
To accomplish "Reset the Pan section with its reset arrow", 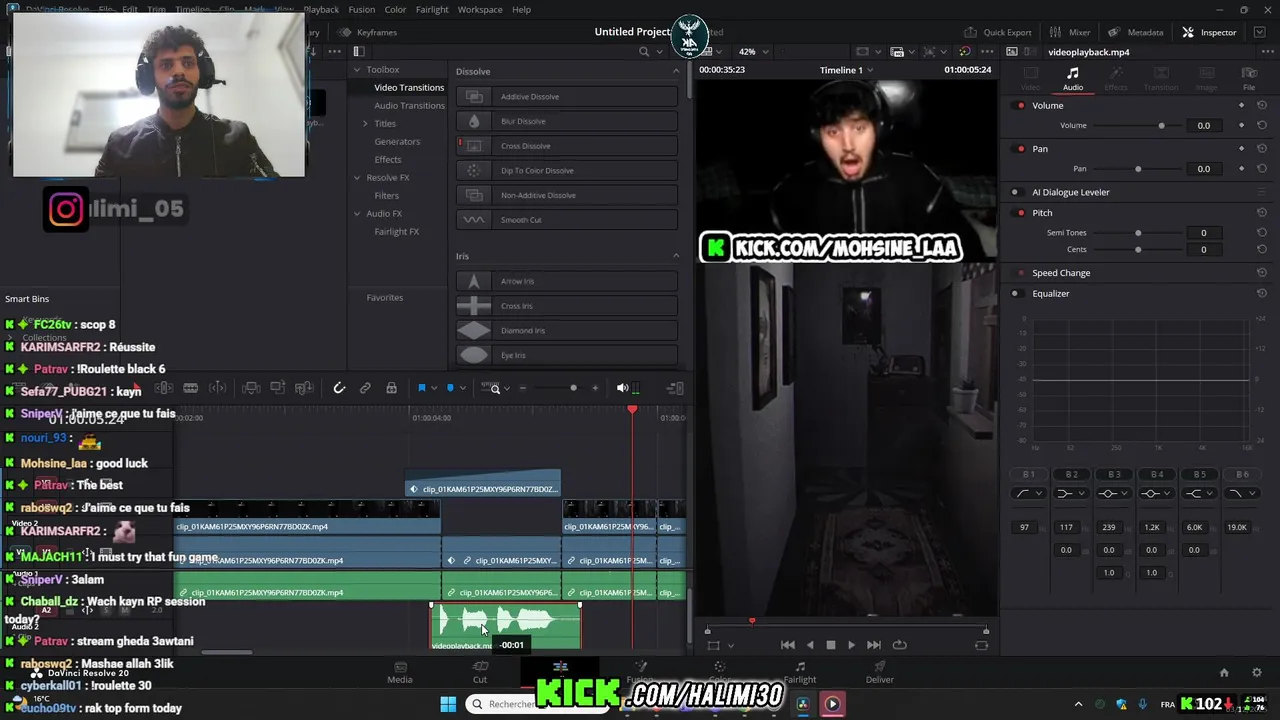I will (1262, 149).
